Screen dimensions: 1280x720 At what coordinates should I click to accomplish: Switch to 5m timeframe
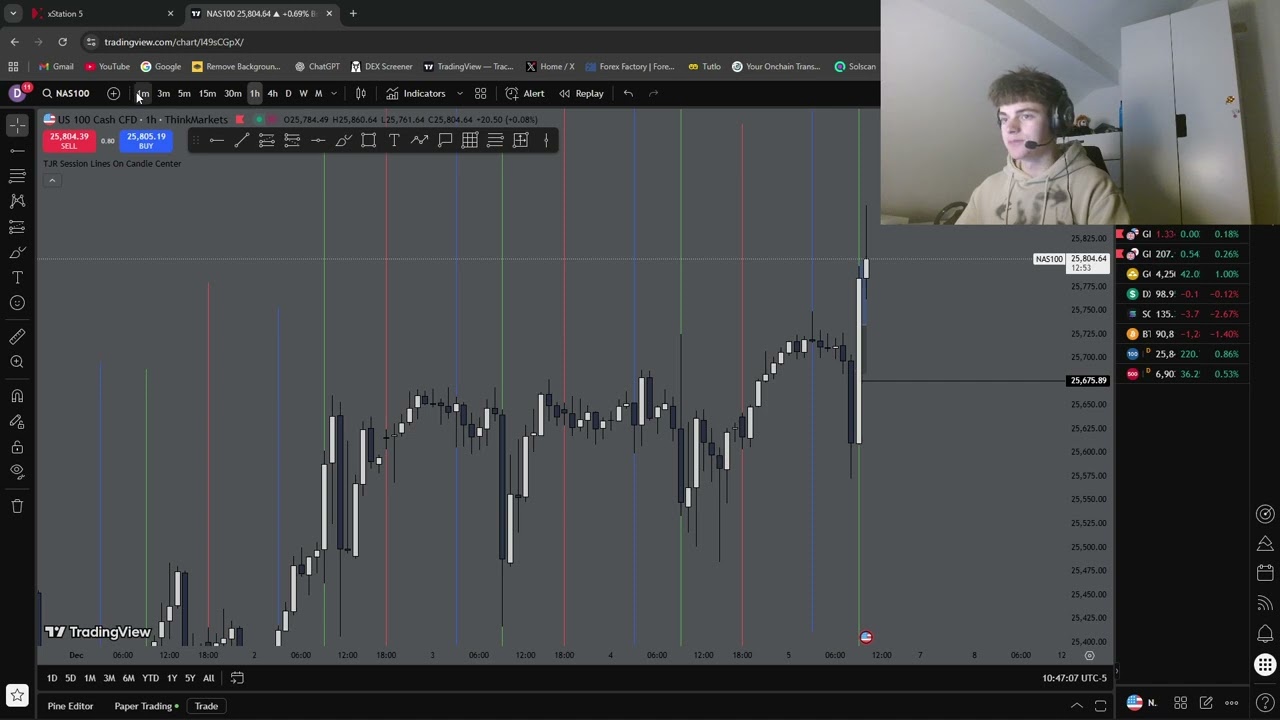click(184, 93)
